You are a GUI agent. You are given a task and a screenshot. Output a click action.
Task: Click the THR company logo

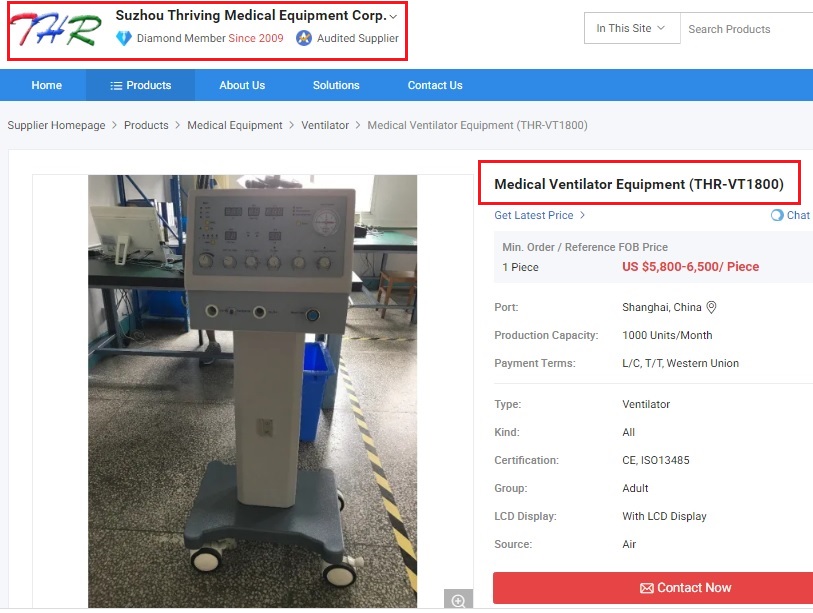click(x=56, y=29)
